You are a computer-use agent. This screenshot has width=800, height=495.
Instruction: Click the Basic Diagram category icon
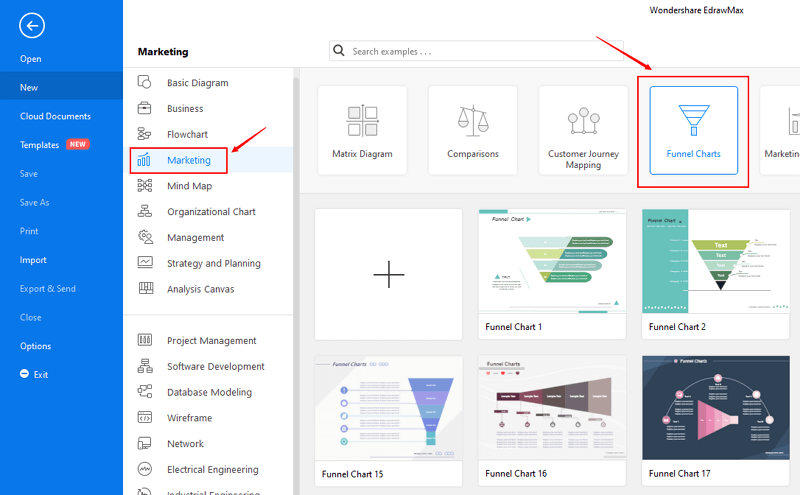(x=144, y=82)
